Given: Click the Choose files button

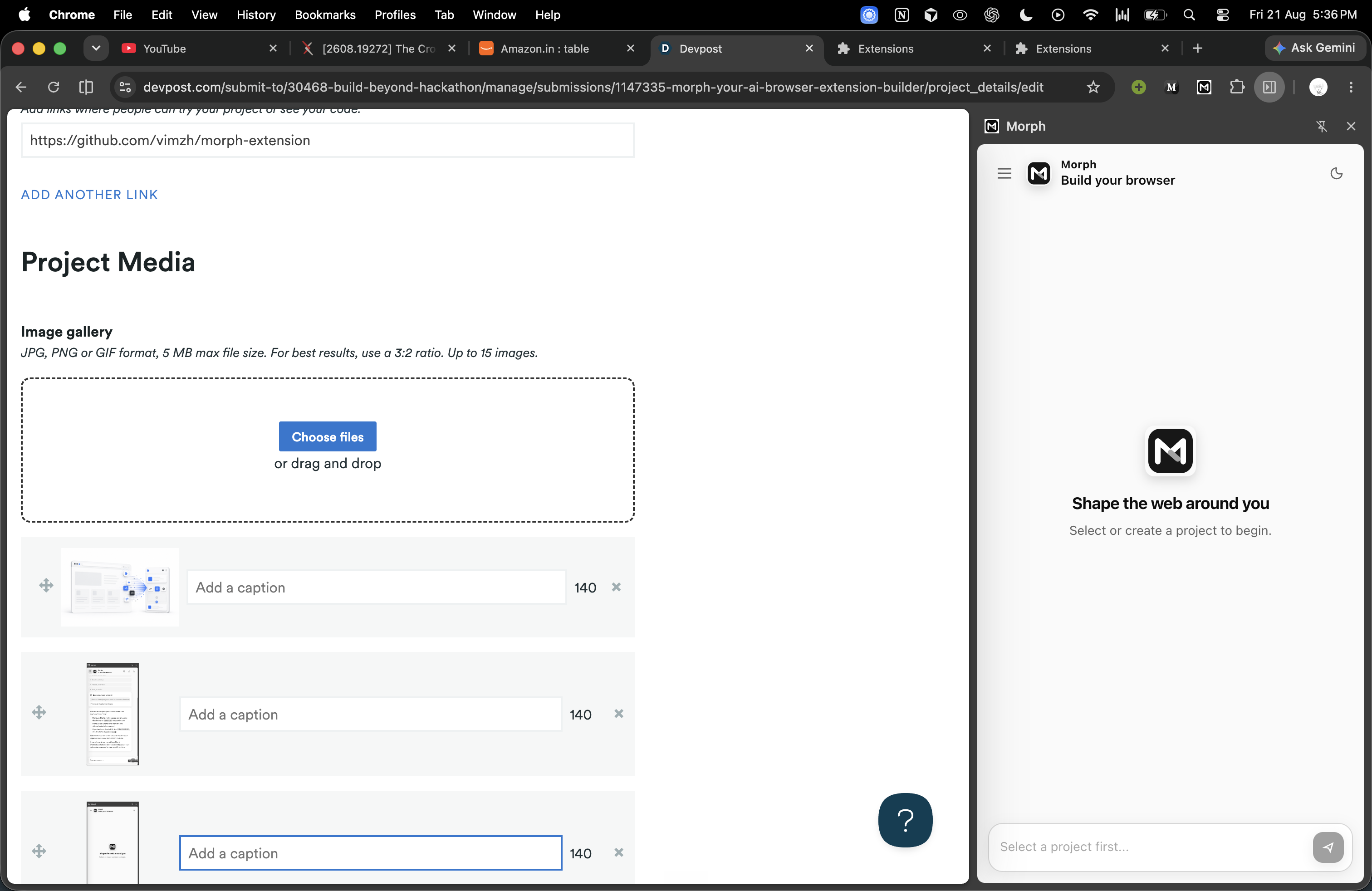Looking at the screenshot, I should pos(328,437).
